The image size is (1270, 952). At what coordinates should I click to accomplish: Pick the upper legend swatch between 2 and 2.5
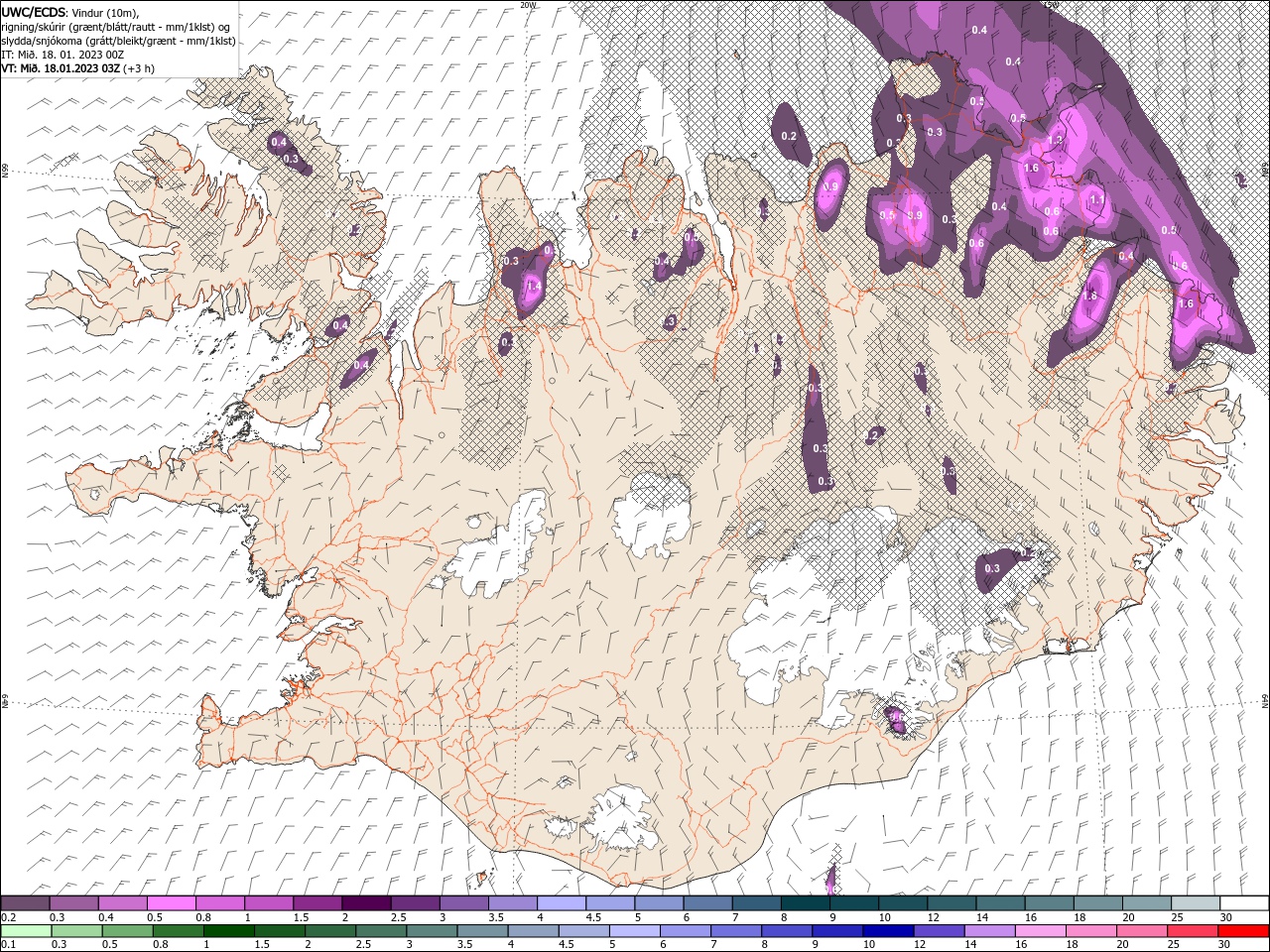[366, 903]
